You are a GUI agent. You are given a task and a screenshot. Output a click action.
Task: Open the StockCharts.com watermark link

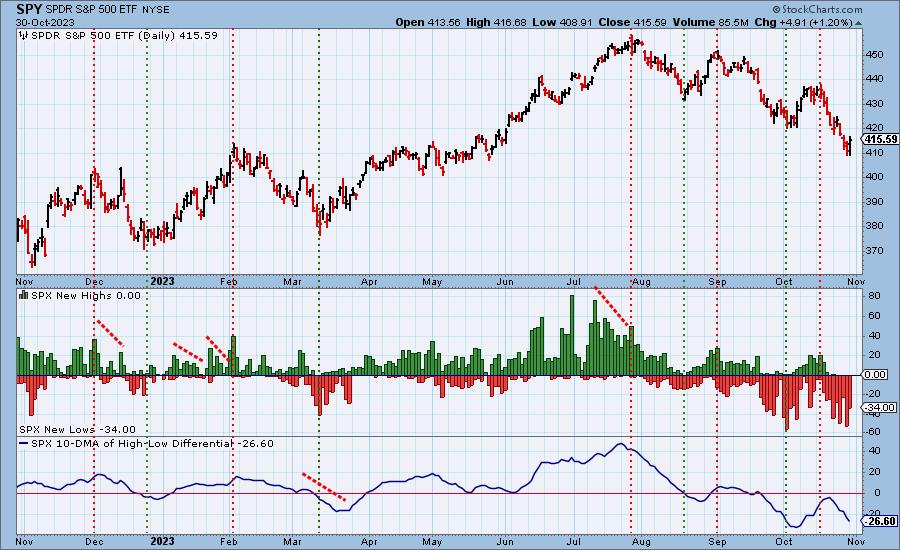pos(817,9)
